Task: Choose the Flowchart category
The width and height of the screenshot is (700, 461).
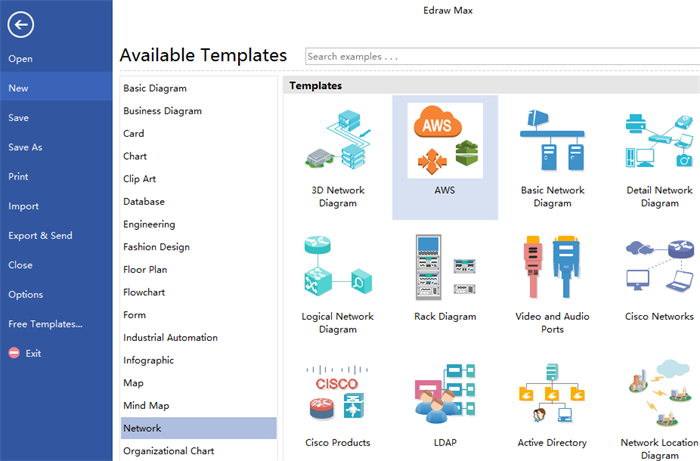Action: [x=144, y=292]
